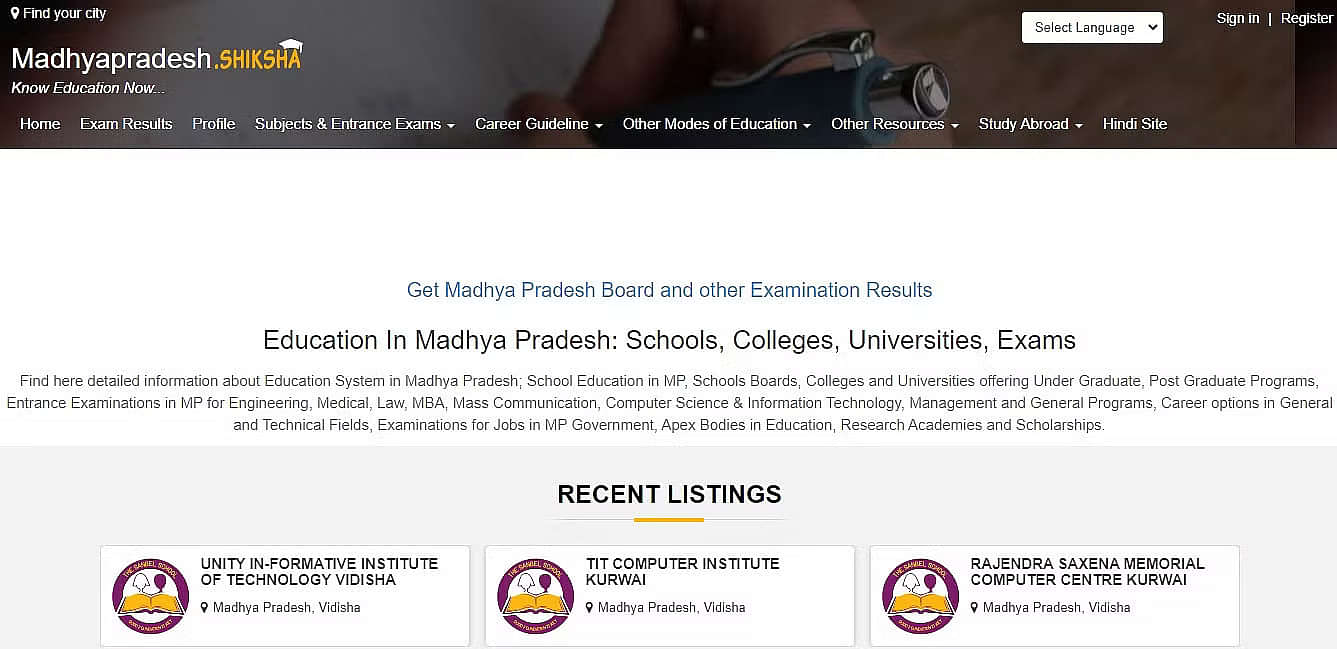Open the Select Language dropdown
Screen dimensions: 1337x649
(x=1092, y=27)
